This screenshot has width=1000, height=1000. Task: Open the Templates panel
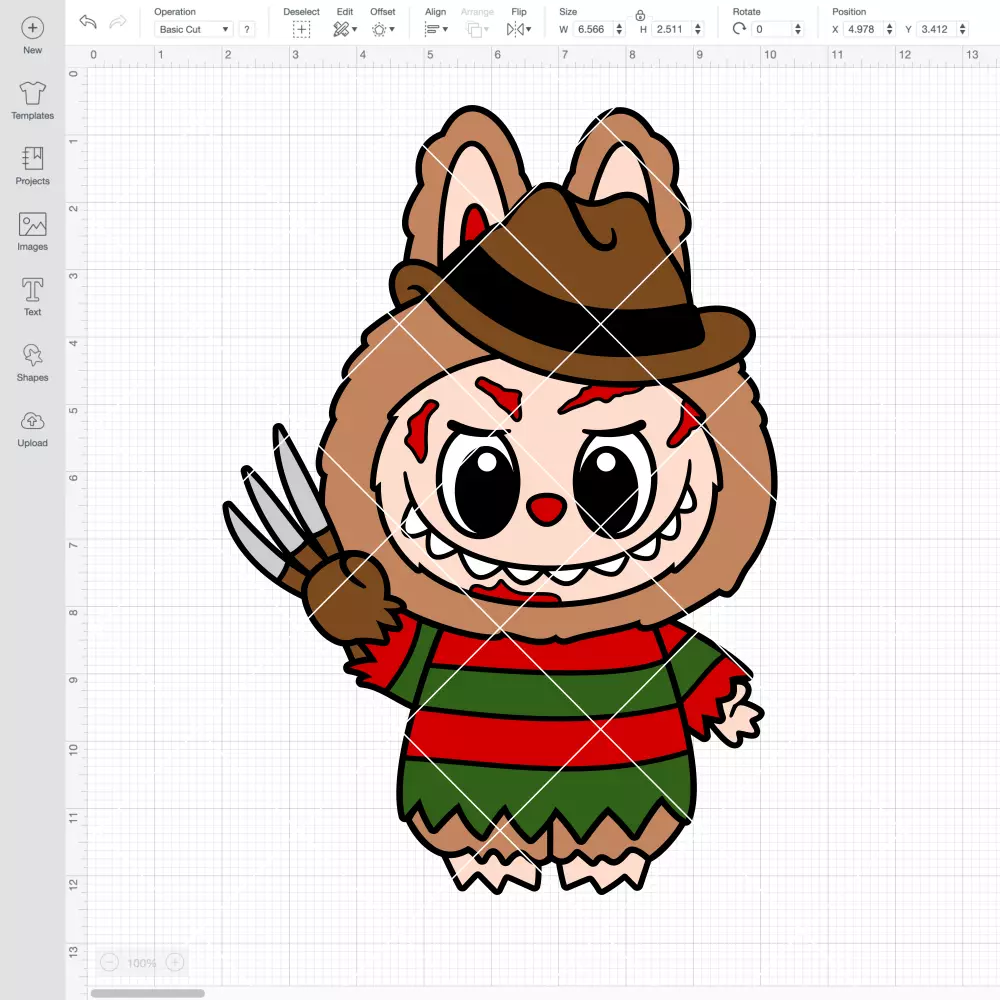[x=33, y=101]
